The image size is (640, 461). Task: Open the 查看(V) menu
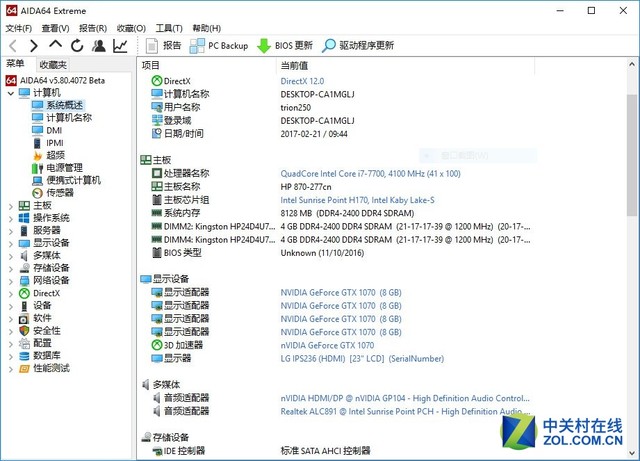coord(55,28)
